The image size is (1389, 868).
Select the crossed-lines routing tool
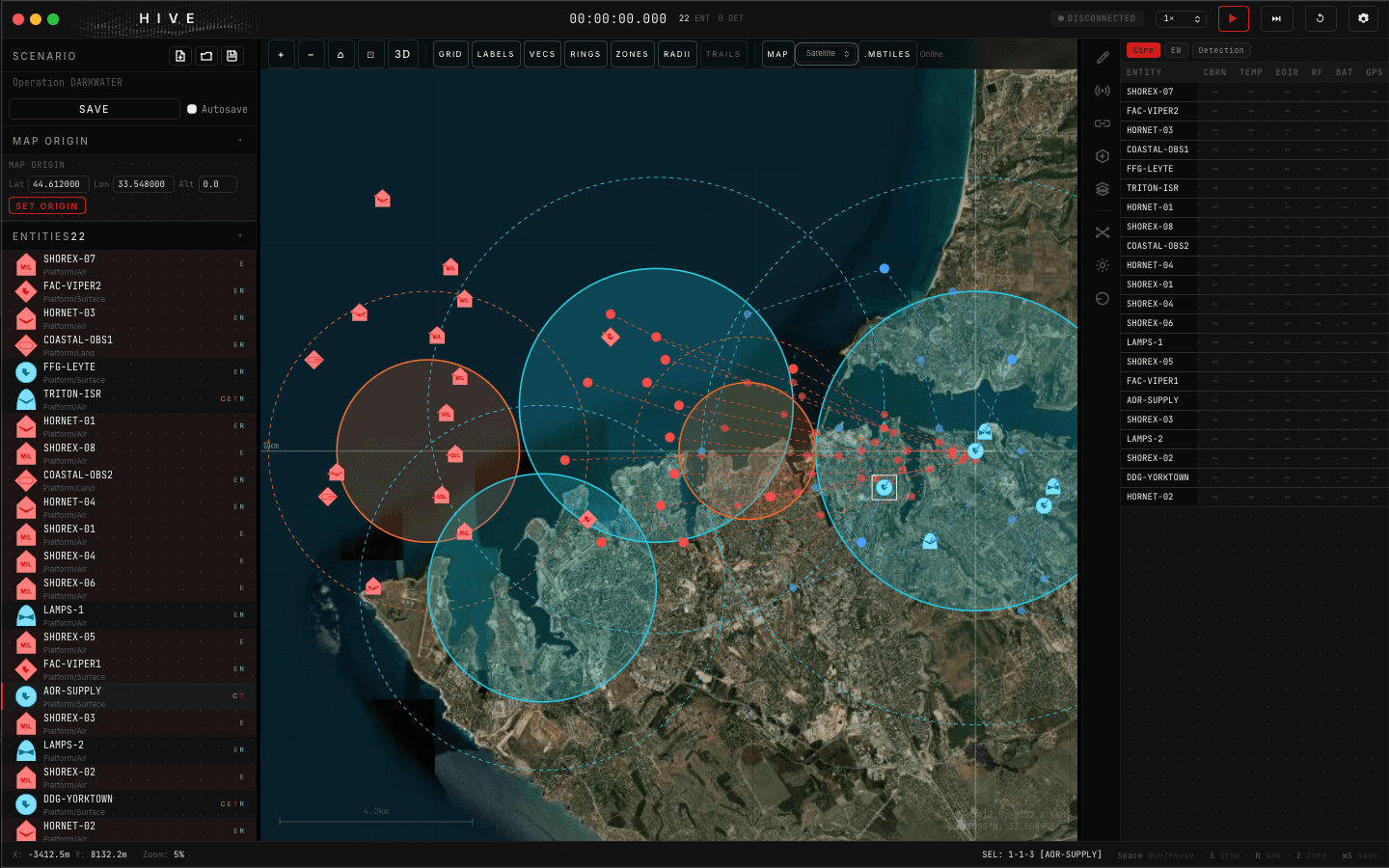[x=1103, y=232]
